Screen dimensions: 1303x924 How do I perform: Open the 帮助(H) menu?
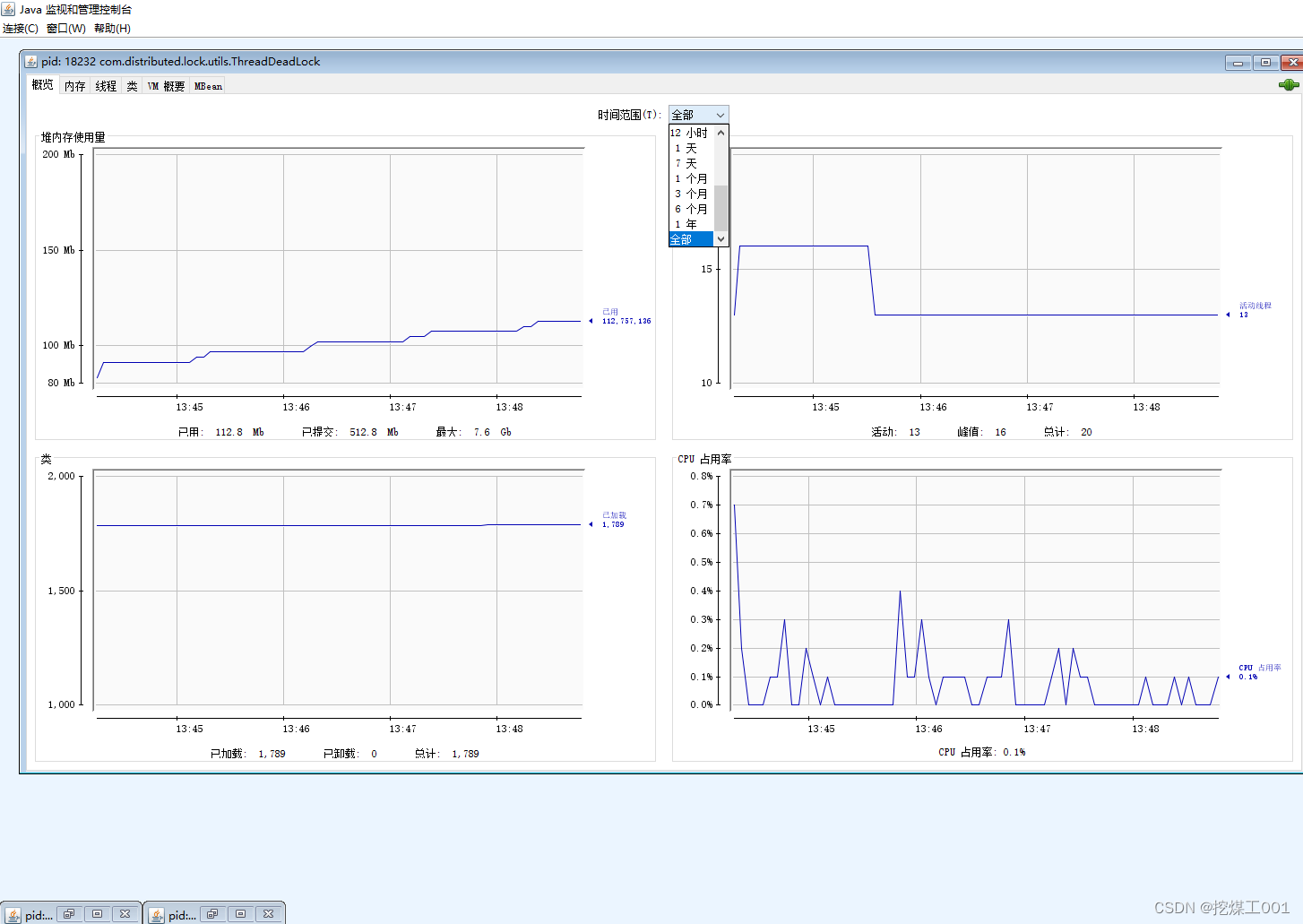click(x=112, y=29)
